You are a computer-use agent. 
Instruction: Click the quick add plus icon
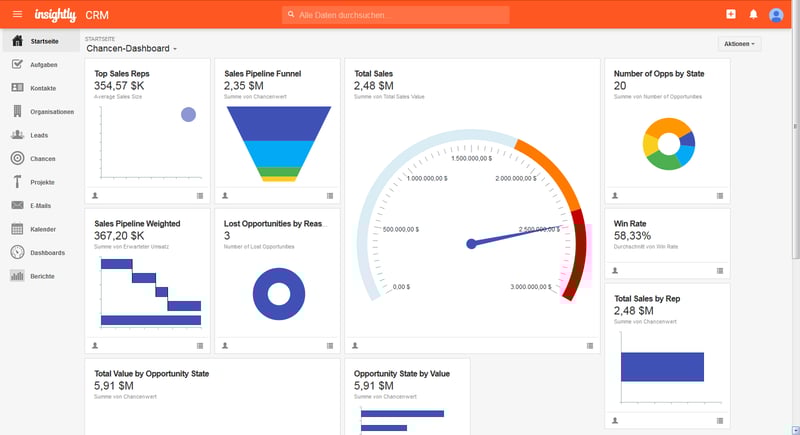tap(731, 15)
